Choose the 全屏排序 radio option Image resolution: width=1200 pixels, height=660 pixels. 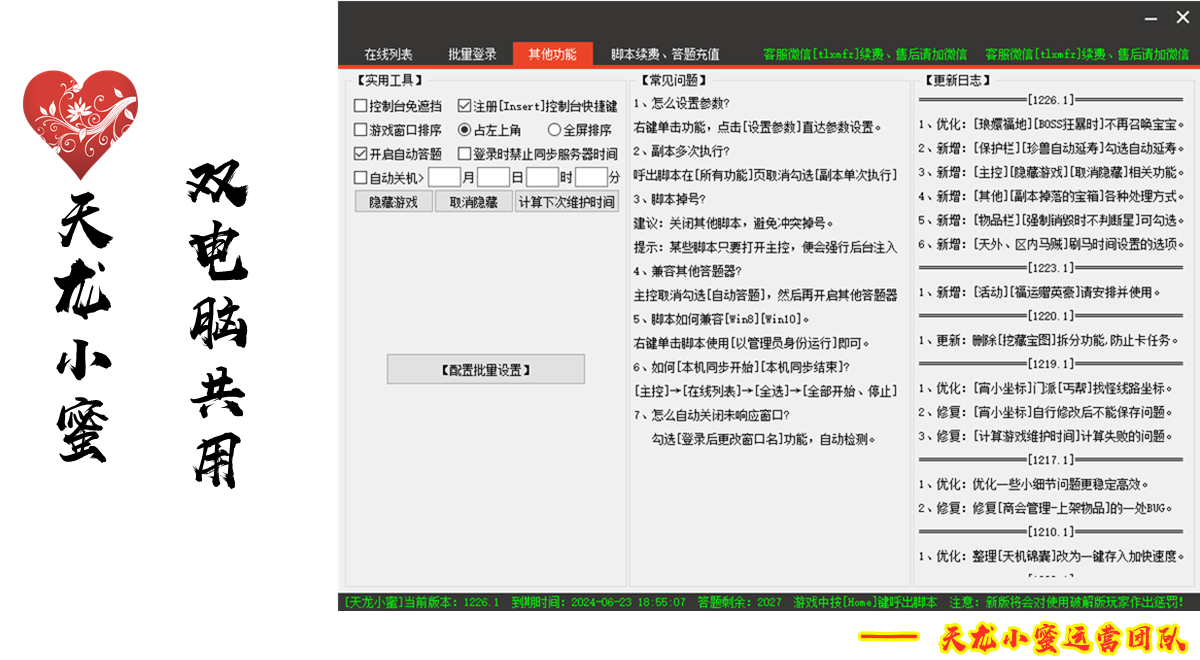[x=555, y=130]
